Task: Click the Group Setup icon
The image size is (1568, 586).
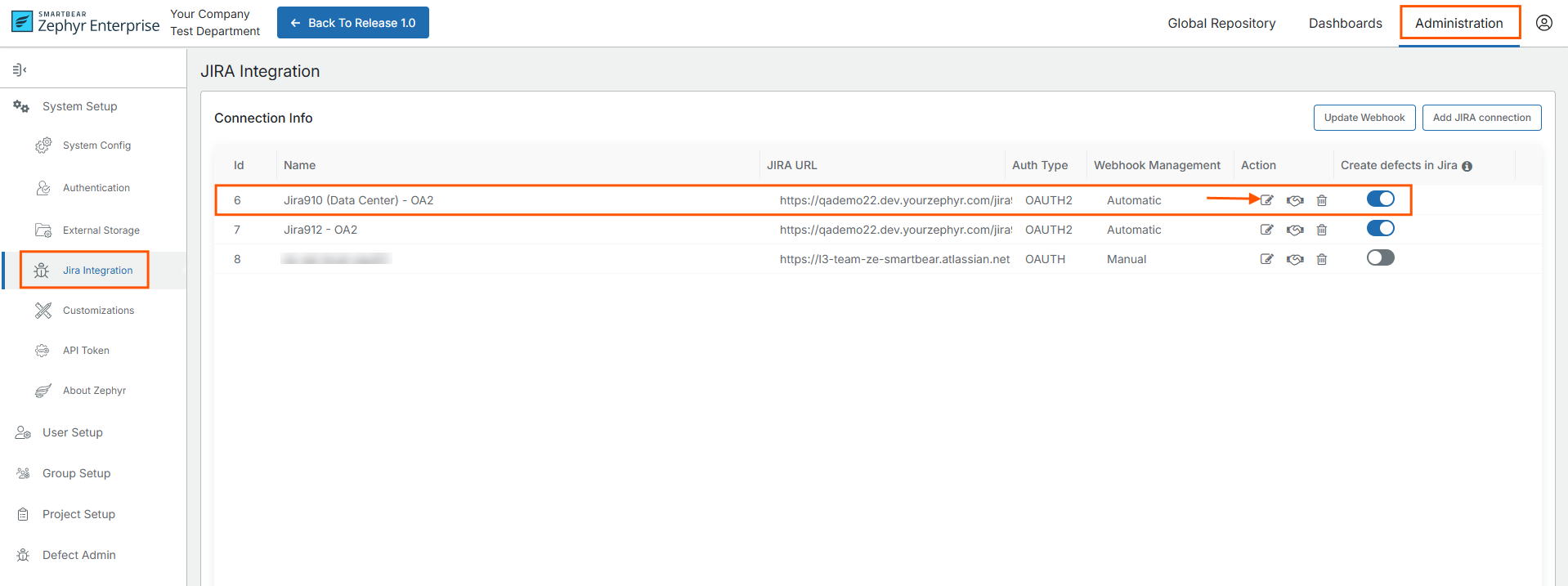Action: (x=23, y=473)
